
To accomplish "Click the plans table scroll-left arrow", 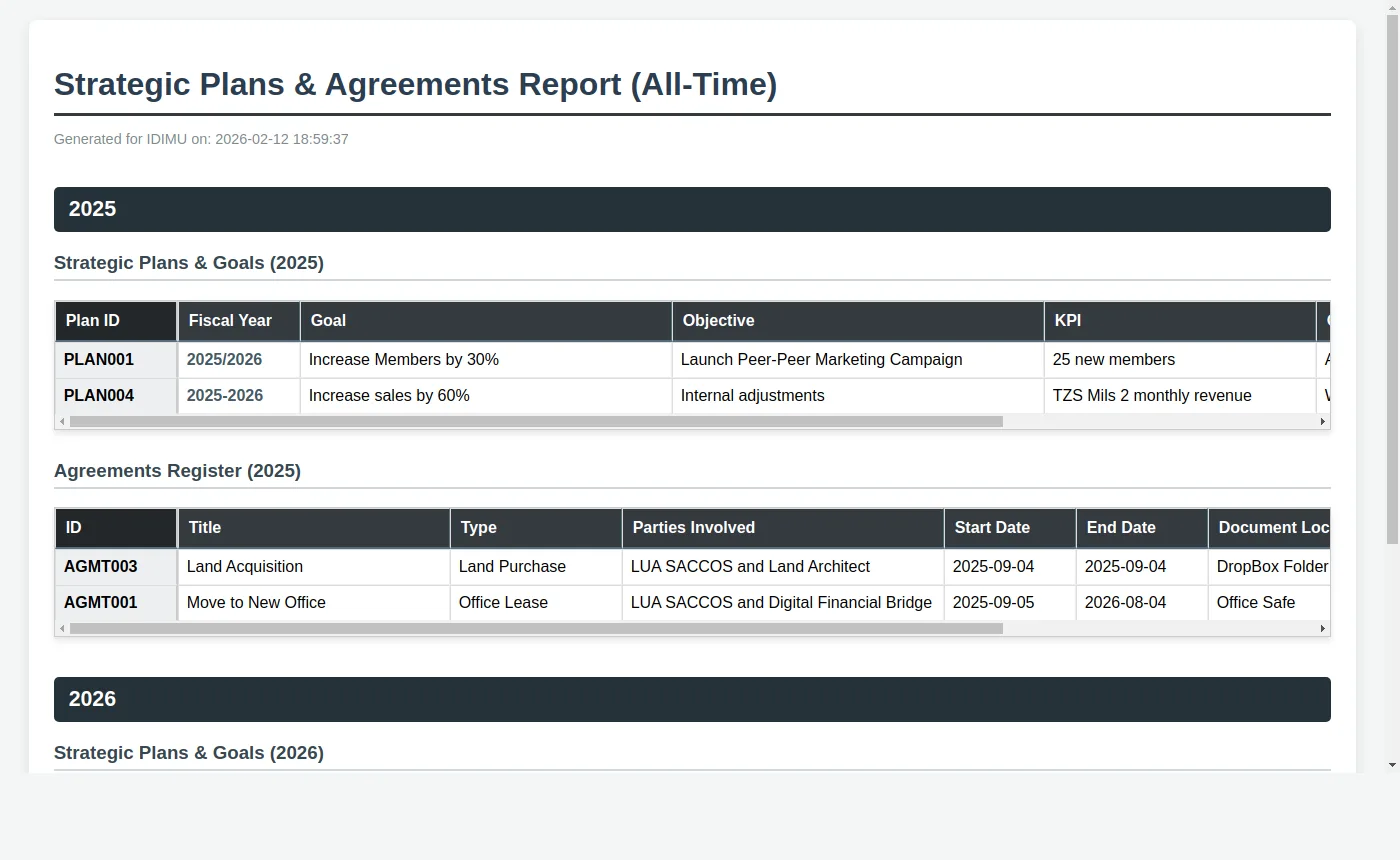I will click(62, 422).
